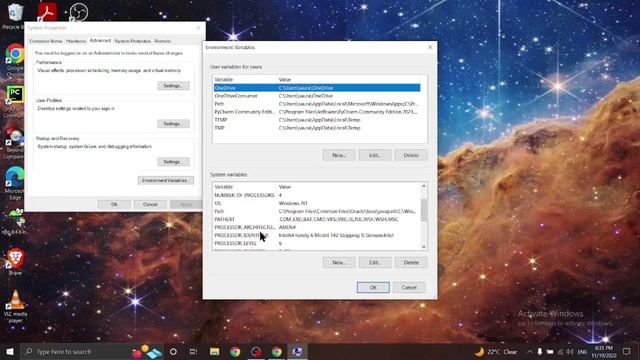Open the Microsoft Edge desktop shortcut

click(x=15, y=183)
